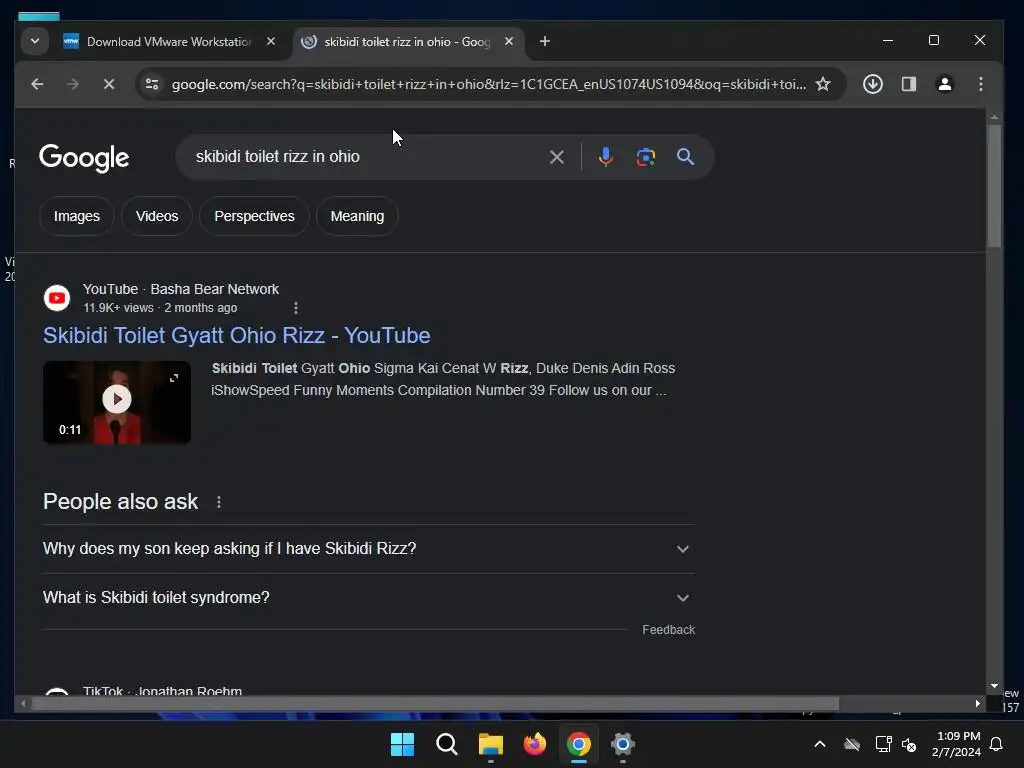Open the Chrome profile icon
This screenshot has height=768, width=1024.
point(944,84)
